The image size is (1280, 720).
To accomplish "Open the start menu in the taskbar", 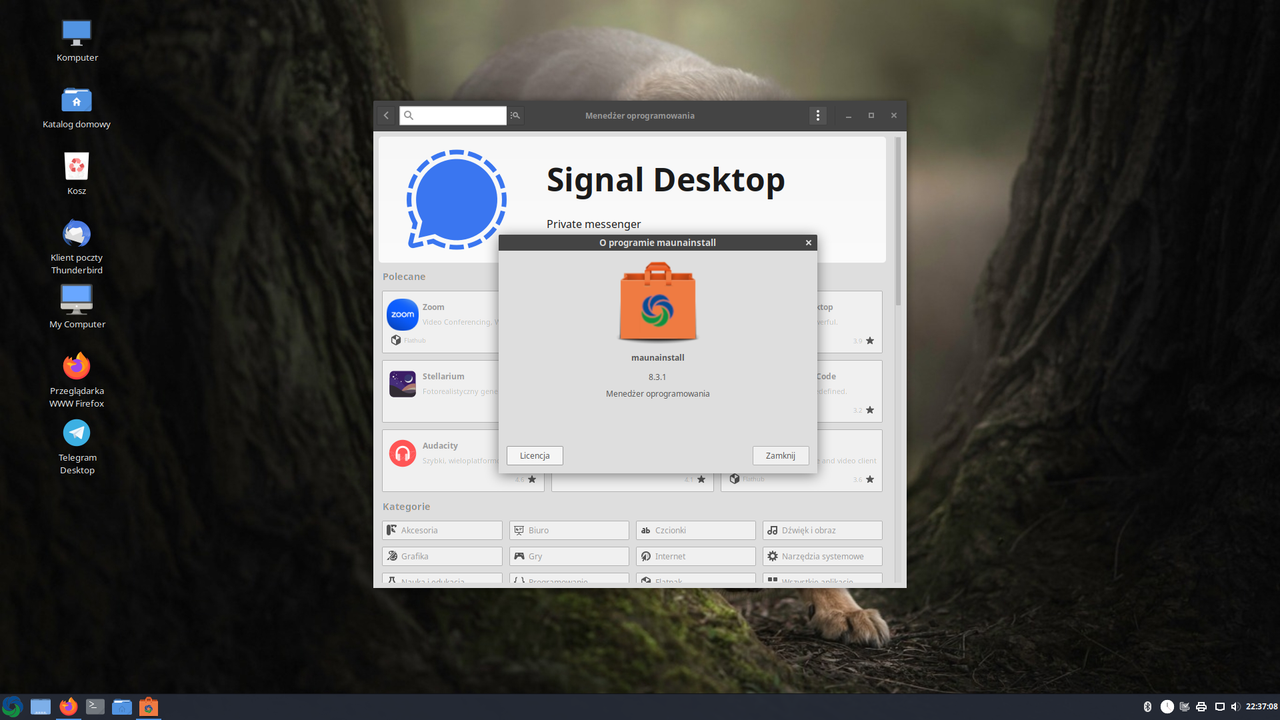I will point(12,707).
